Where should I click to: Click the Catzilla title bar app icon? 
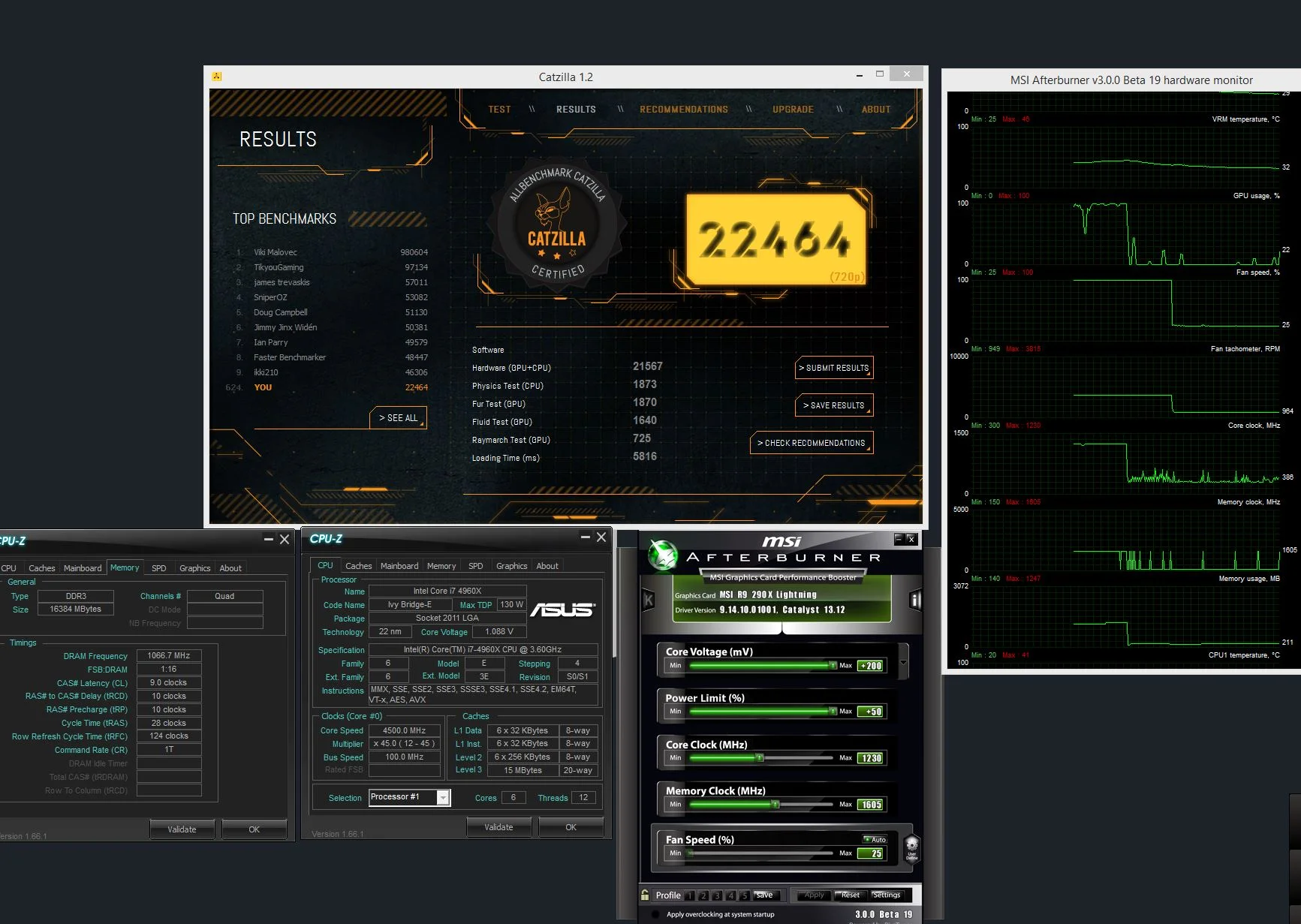216,77
